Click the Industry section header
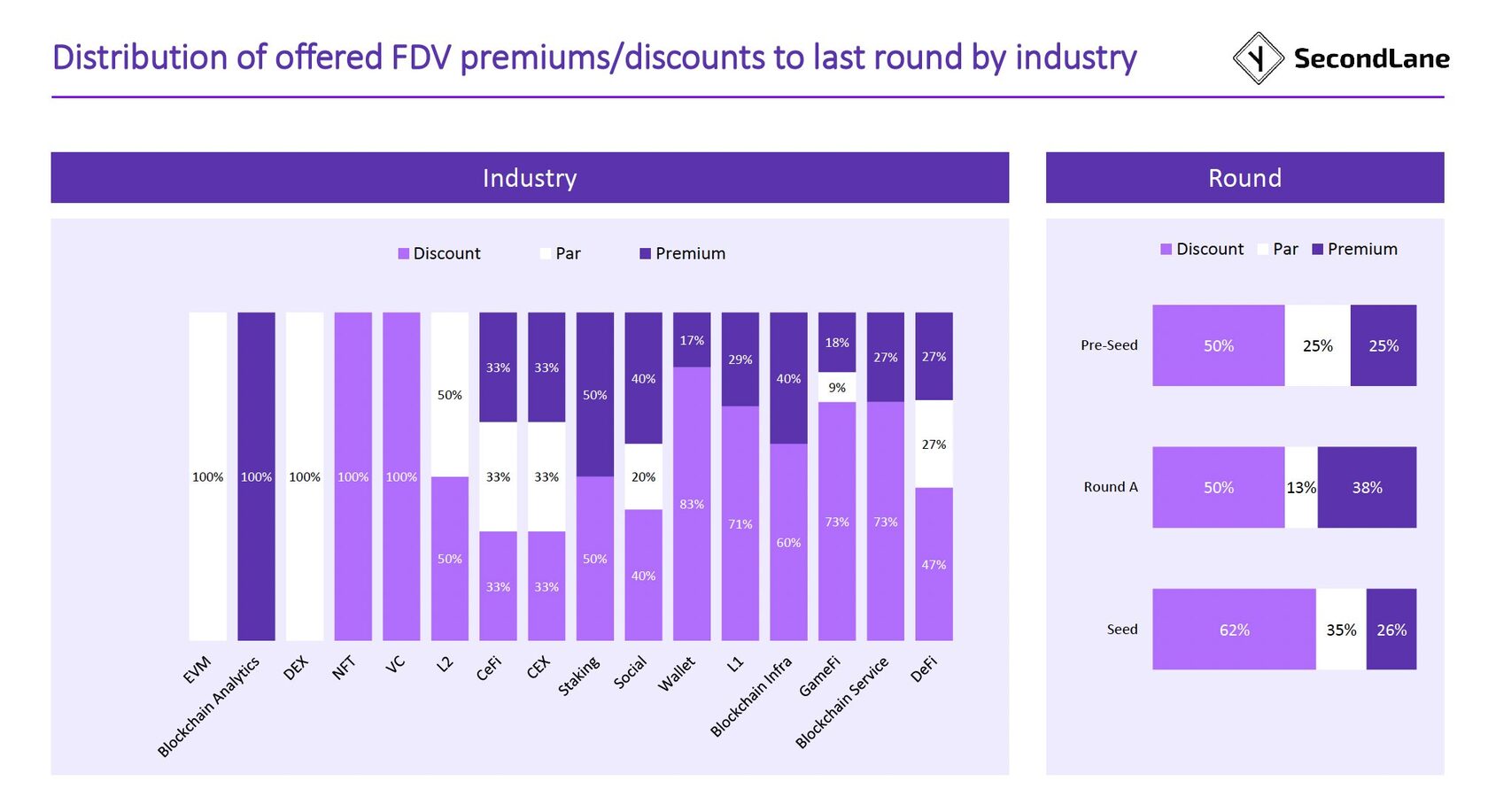Viewport: 1488px width, 812px height. click(x=530, y=178)
